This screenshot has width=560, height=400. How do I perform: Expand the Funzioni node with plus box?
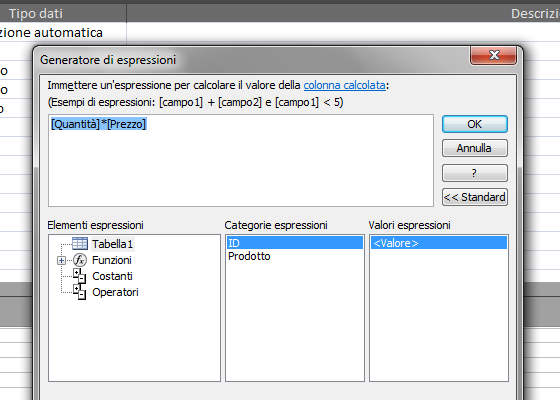[x=61, y=260]
